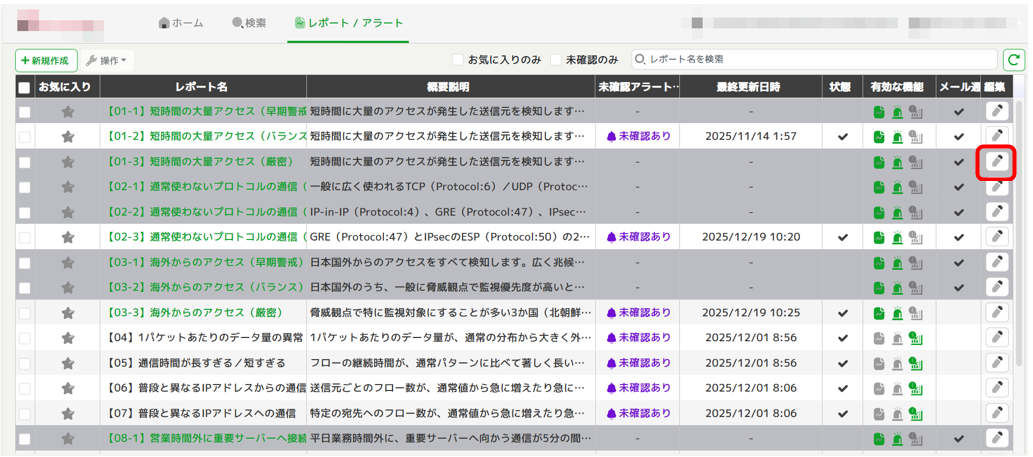Click the date 2025/12/19 10:25
The height and width of the screenshot is (457, 1033).
pyautogui.click(x=751, y=313)
